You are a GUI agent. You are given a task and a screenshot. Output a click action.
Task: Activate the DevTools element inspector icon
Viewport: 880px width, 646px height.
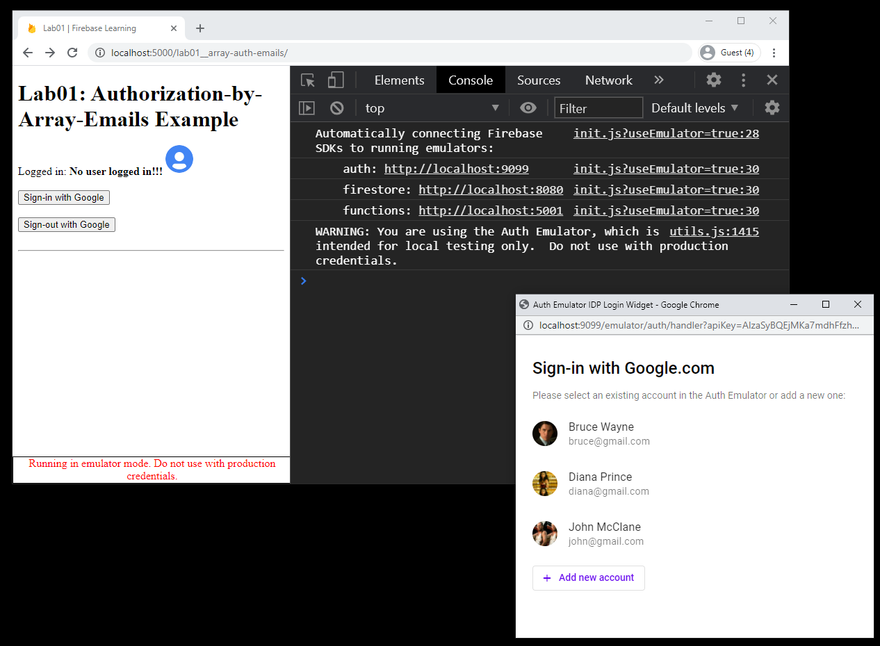pyautogui.click(x=308, y=80)
